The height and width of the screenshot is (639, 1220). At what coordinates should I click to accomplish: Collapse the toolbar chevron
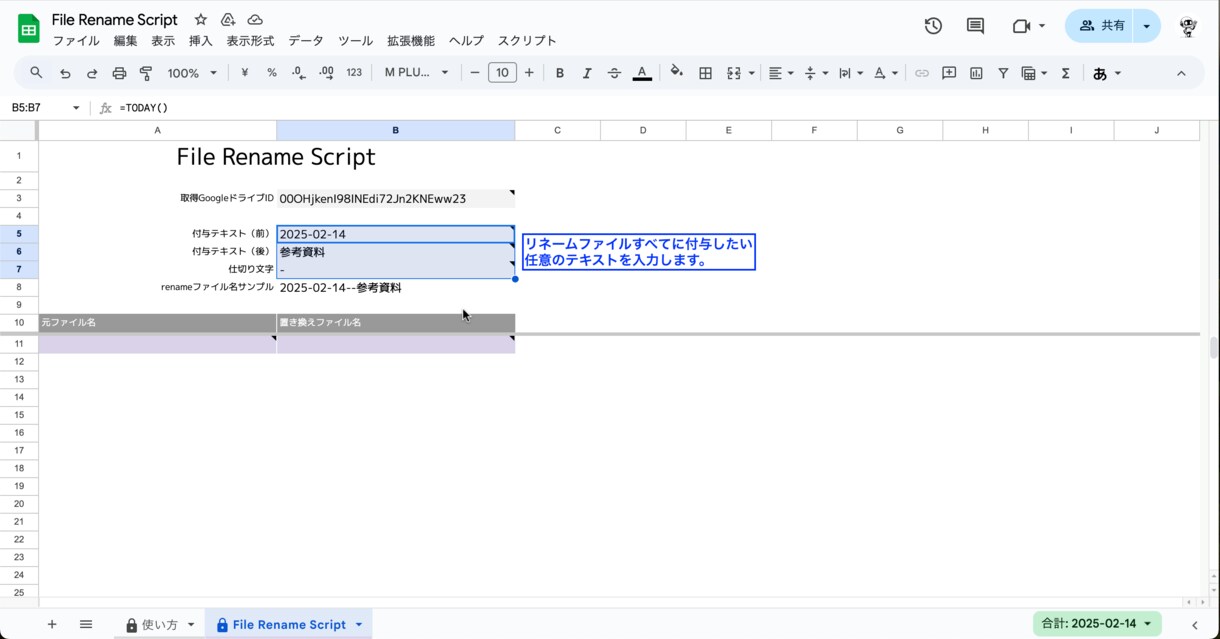pos(1181,73)
